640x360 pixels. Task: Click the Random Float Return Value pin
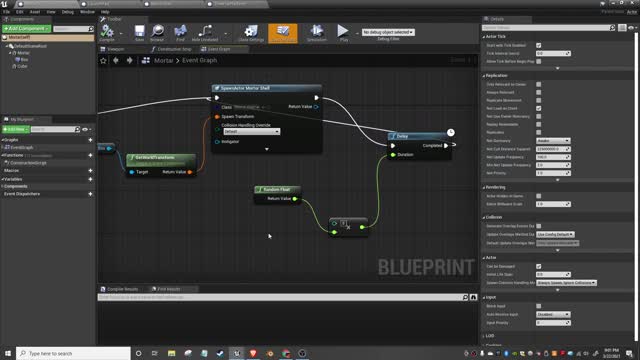point(295,199)
